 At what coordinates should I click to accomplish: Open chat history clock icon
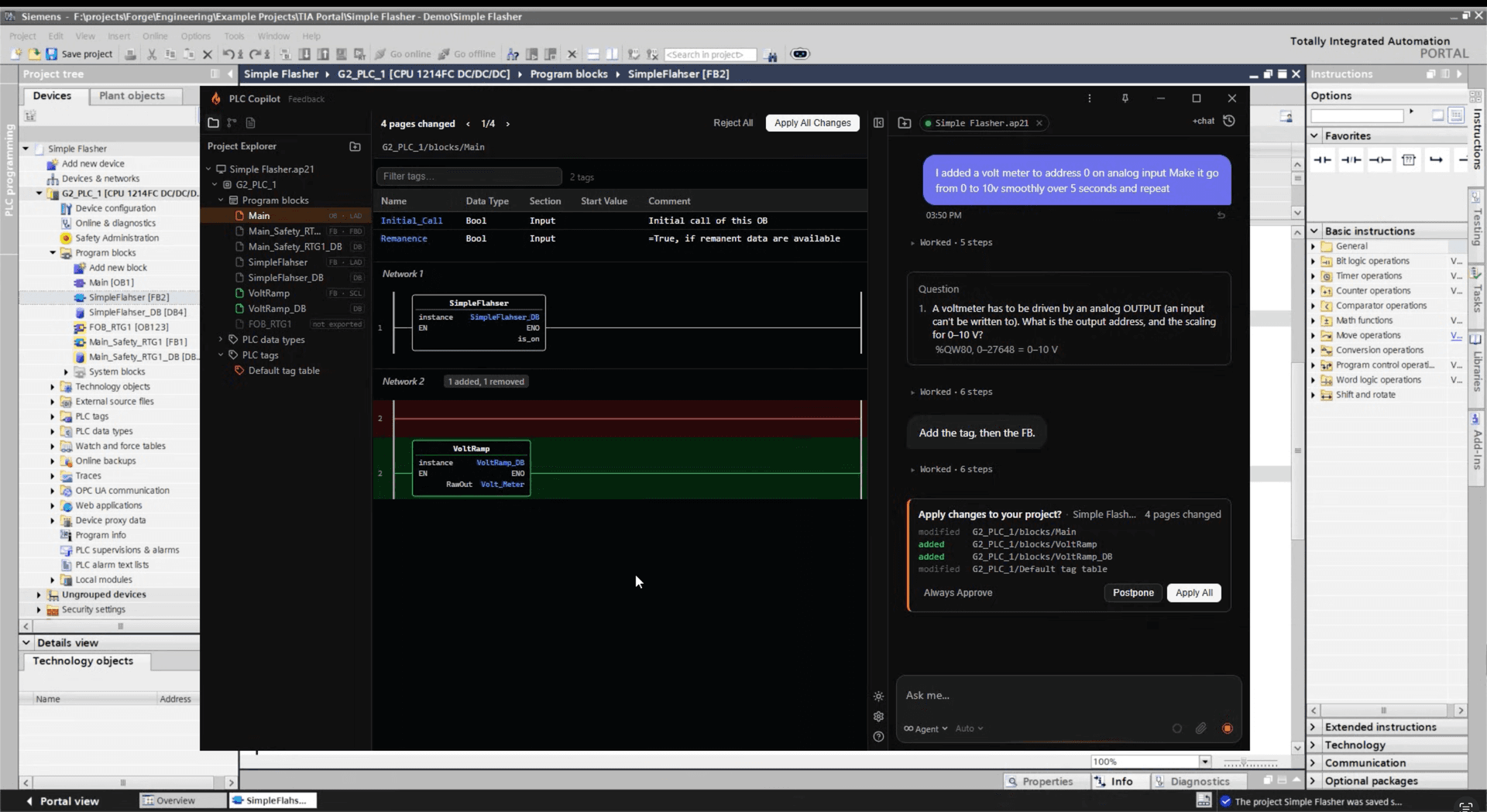(x=1229, y=121)
